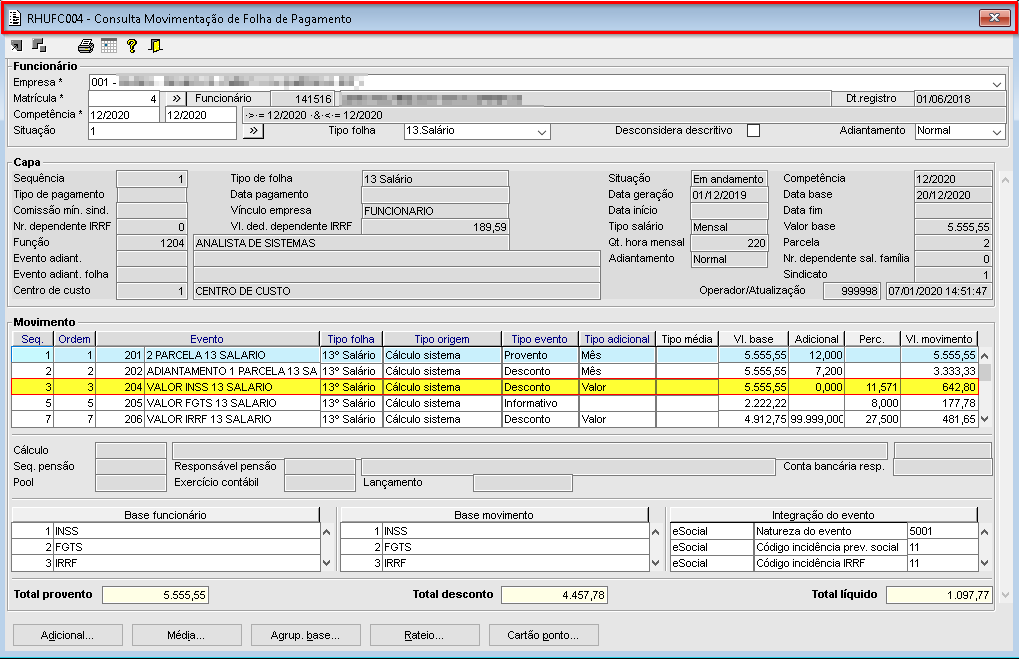Open help via the question mark icon
Viewport: 1019px width, 659px height.
[132, 45]
